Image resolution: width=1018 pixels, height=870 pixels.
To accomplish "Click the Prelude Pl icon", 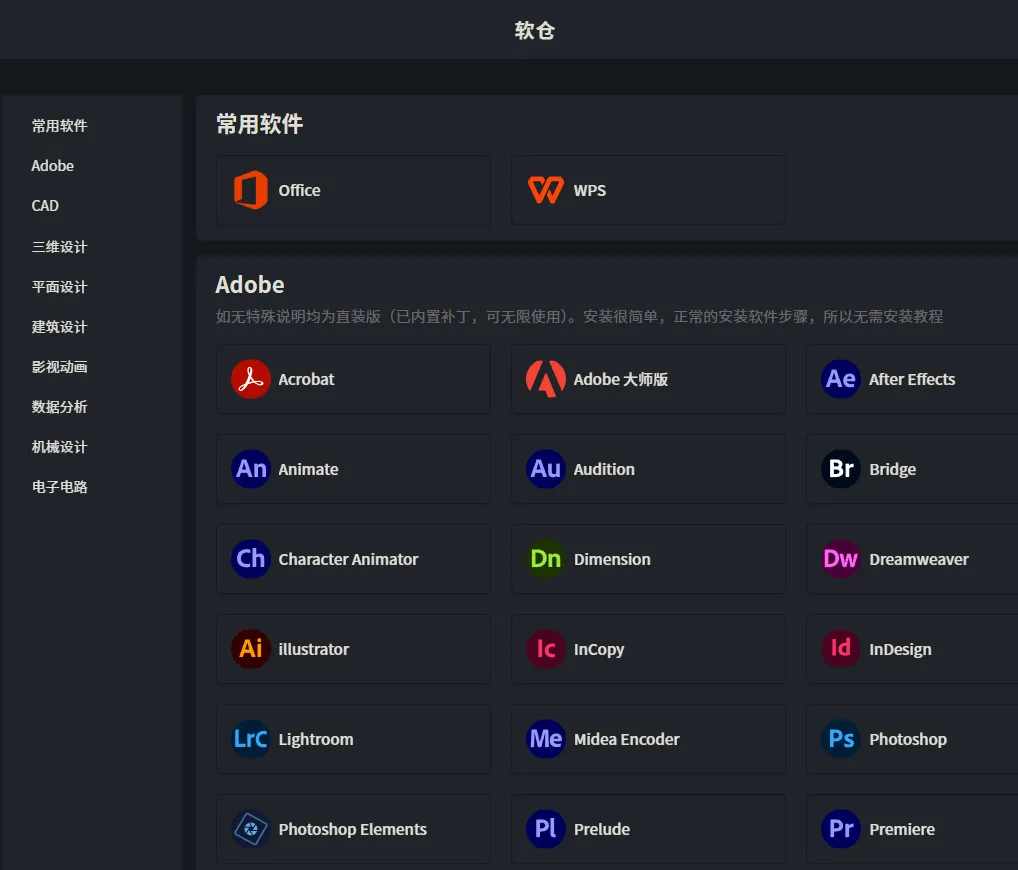I will (545, 829).
